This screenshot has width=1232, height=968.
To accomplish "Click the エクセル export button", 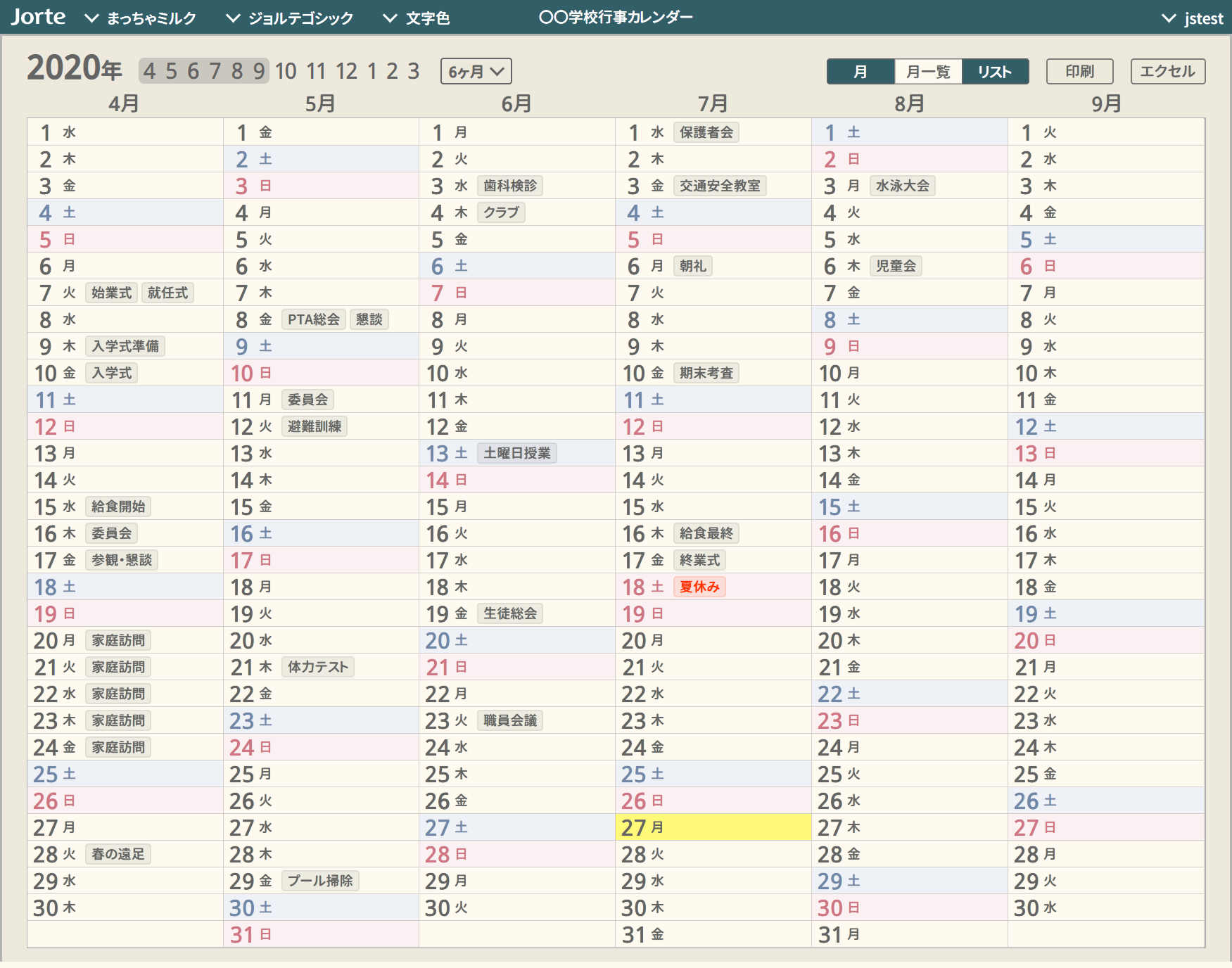I will [x=1167, y=71].
